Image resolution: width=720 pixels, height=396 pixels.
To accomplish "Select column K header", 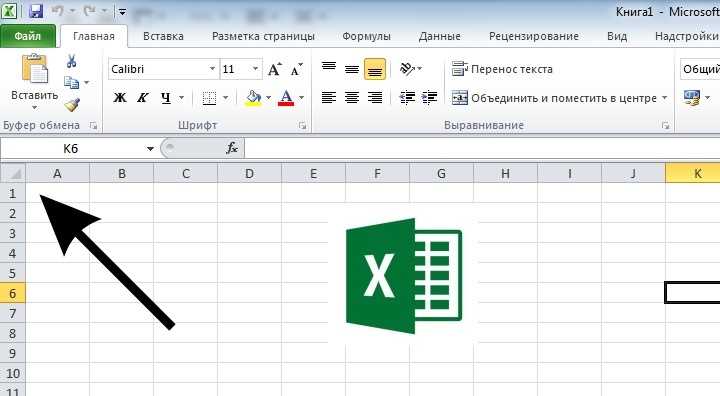I will (x=693, y=173).
